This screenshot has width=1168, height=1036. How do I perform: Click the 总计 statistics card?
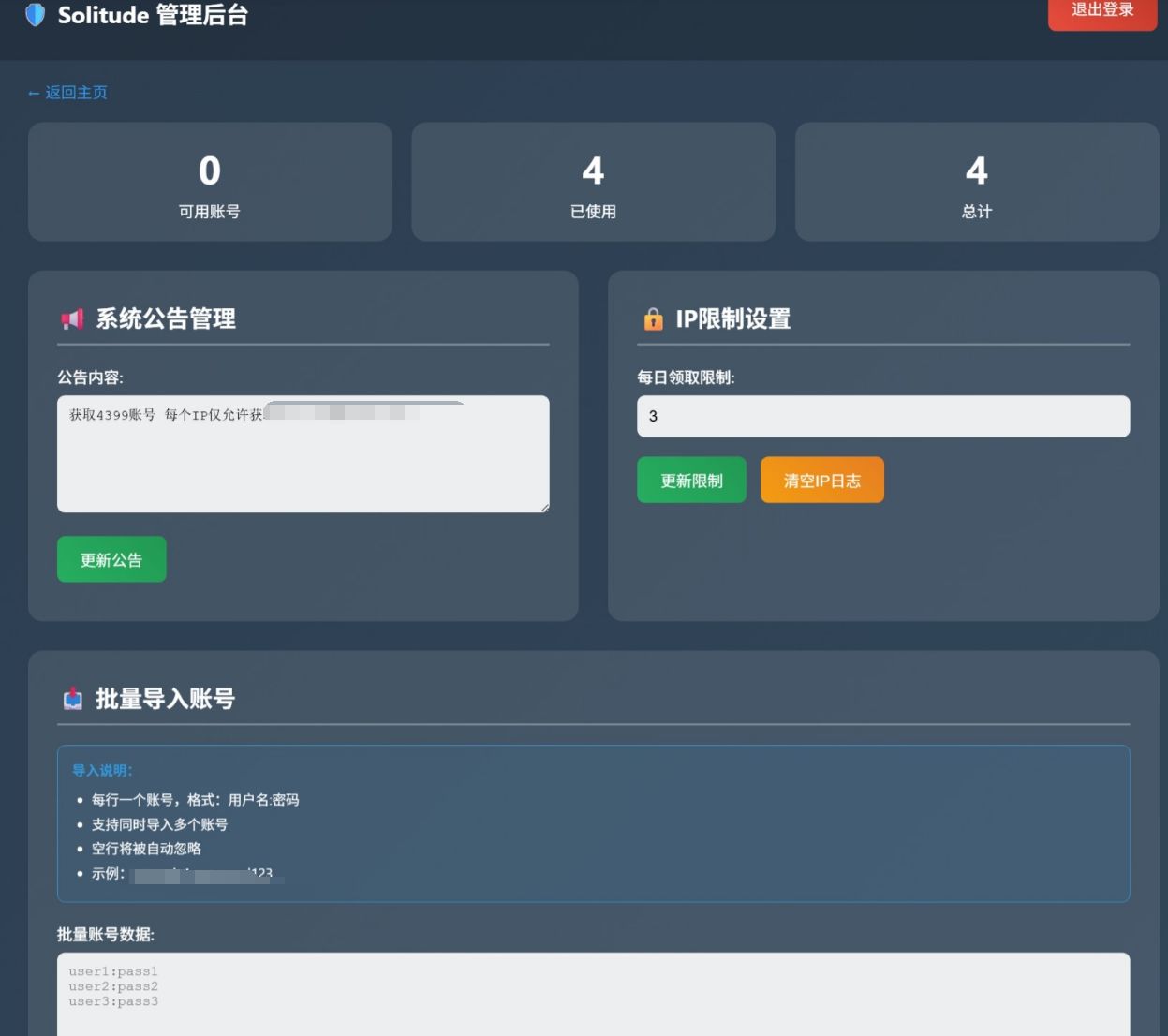[976, 182]
